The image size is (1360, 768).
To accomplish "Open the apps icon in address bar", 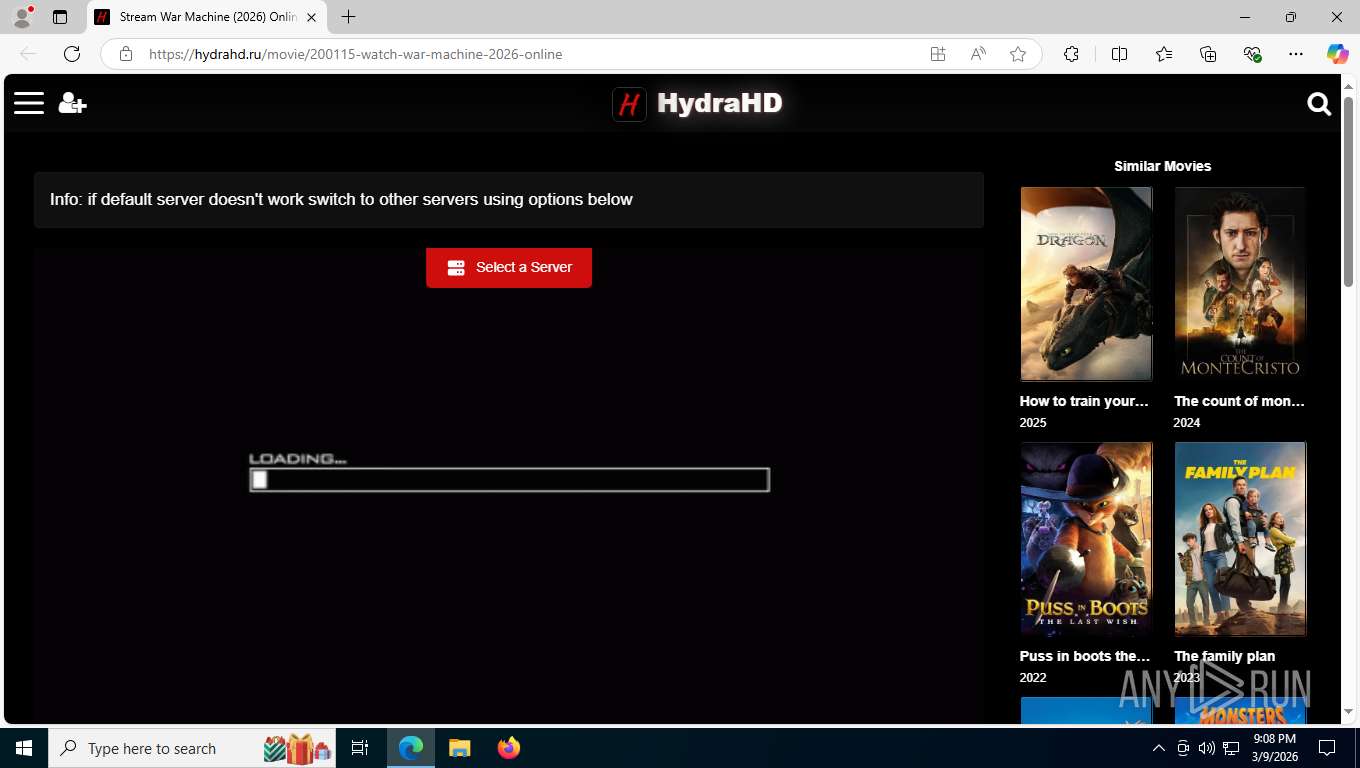I will [x=938, y=54].
